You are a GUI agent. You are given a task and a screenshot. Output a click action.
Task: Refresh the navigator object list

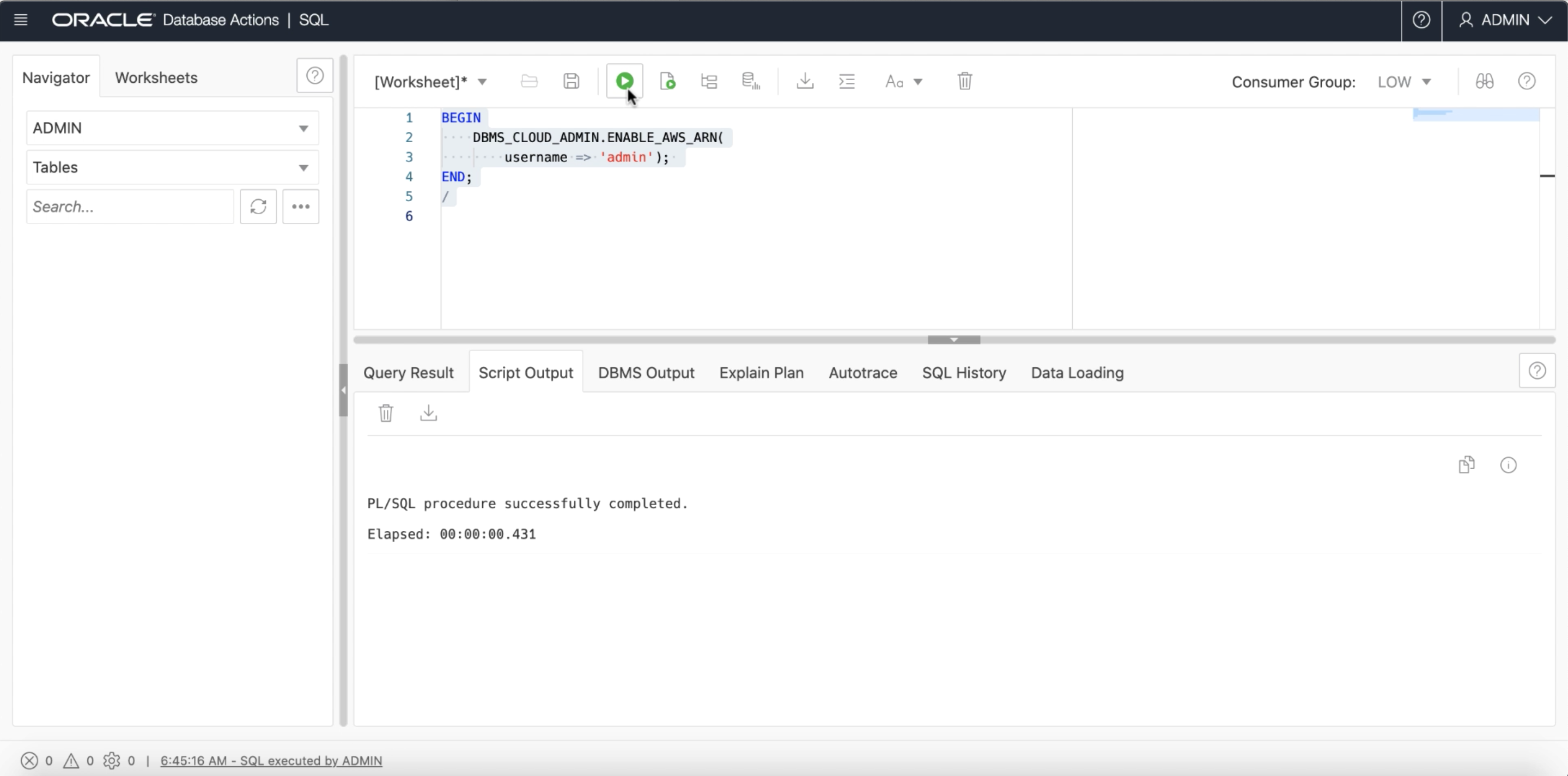pyautogui.click(x=258, y=207)
